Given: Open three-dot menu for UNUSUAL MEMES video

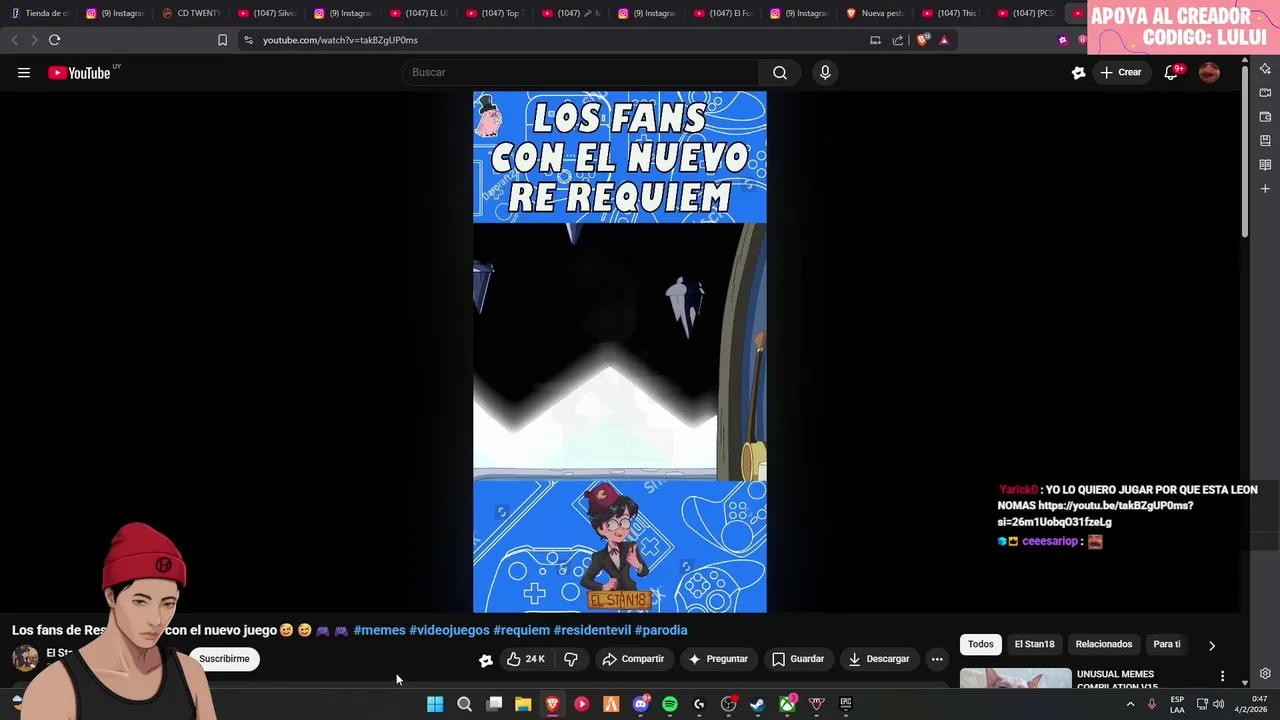Looking at the screenshot, I should pyautogui.click(x=1221, y=677).
